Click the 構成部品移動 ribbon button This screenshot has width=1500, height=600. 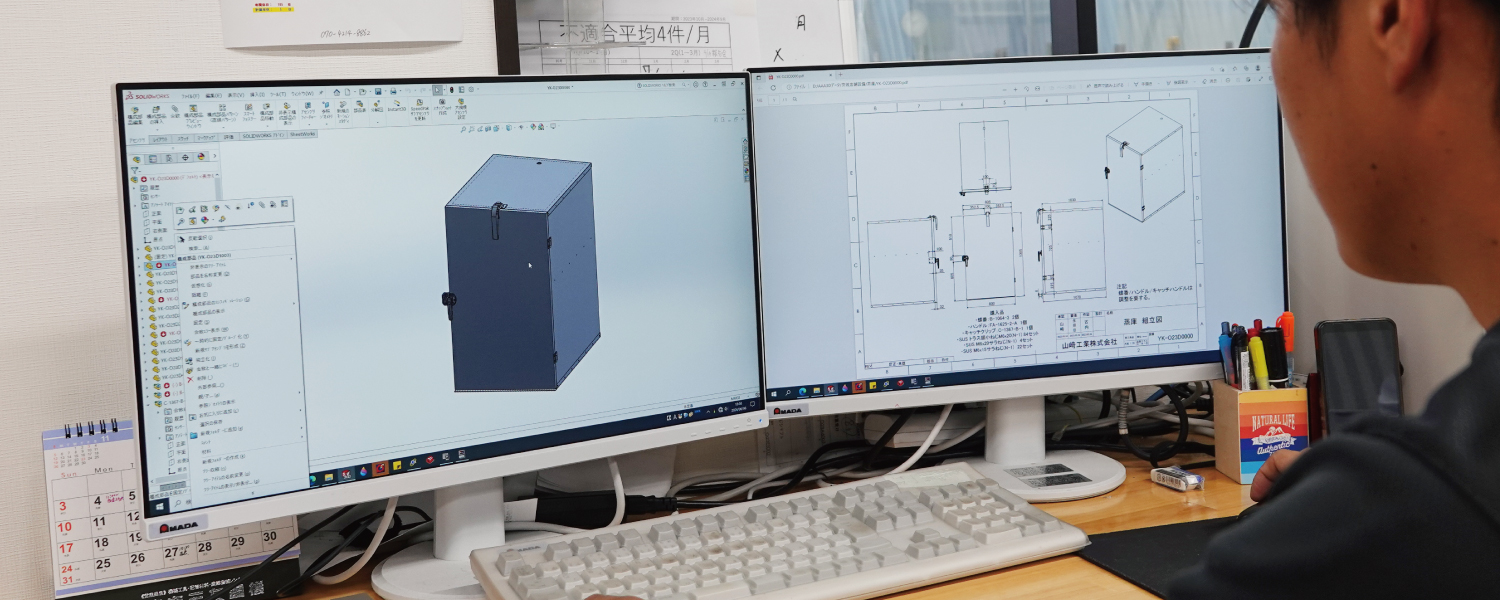click(x=267, y=110)
